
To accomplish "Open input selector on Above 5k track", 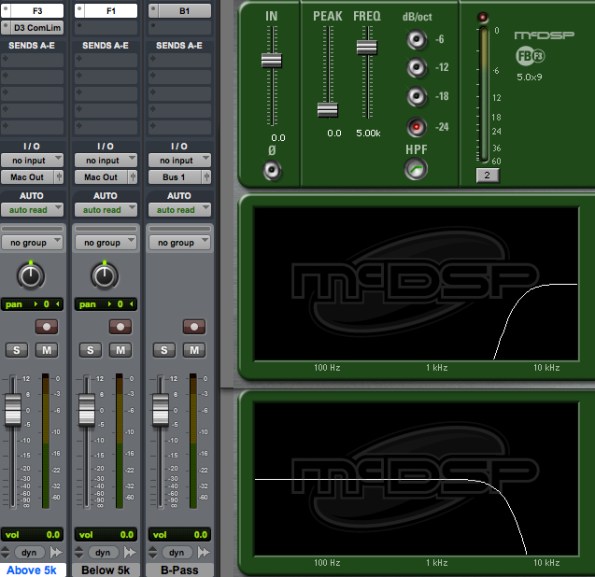I will coord(32,160).
